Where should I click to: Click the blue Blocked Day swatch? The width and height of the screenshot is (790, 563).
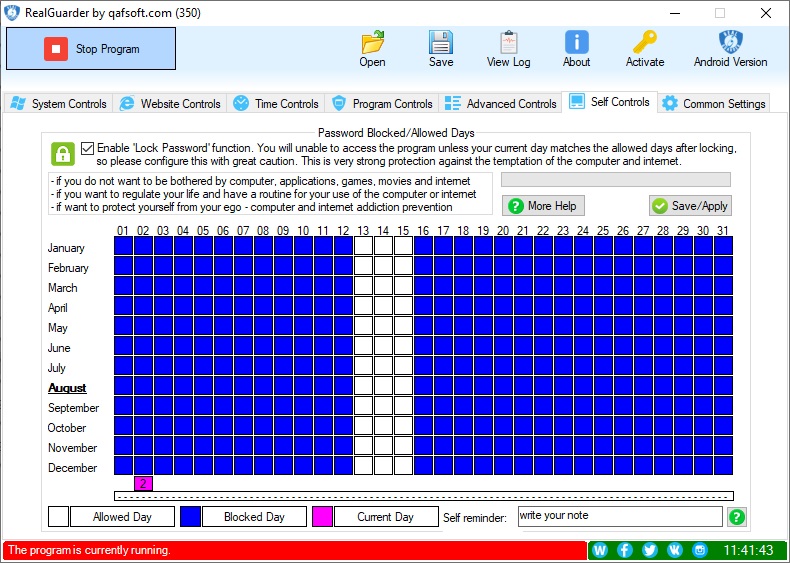(190, 517)
